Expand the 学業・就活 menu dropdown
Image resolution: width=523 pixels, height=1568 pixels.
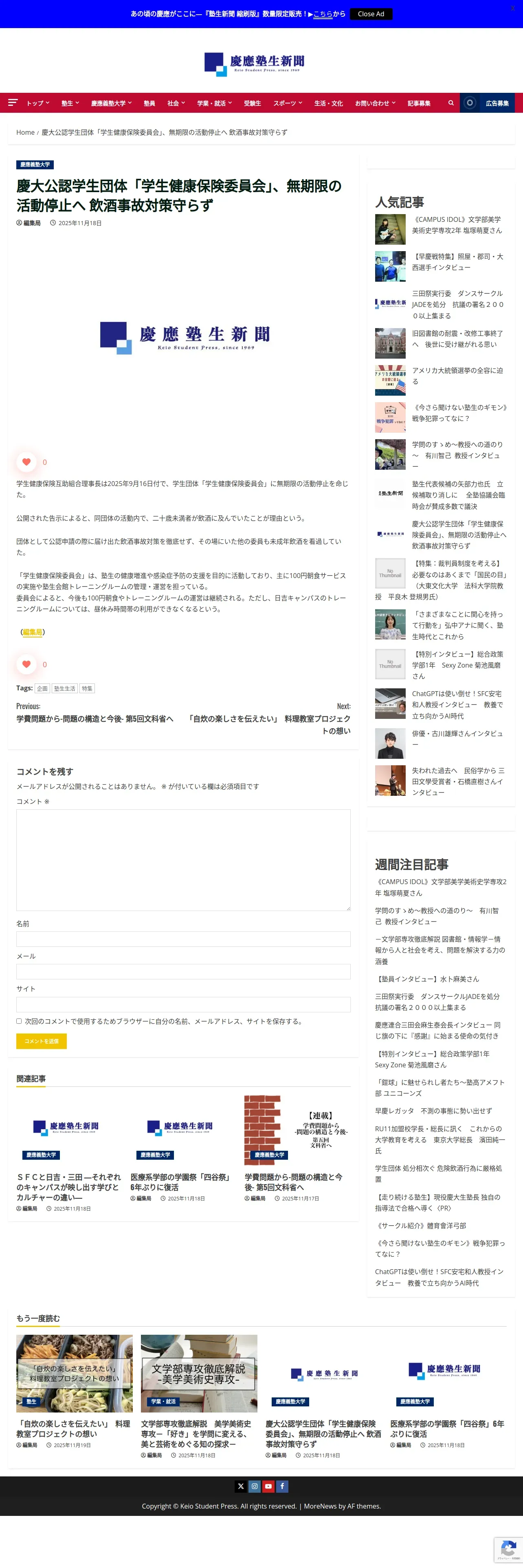tap(214, 103)
